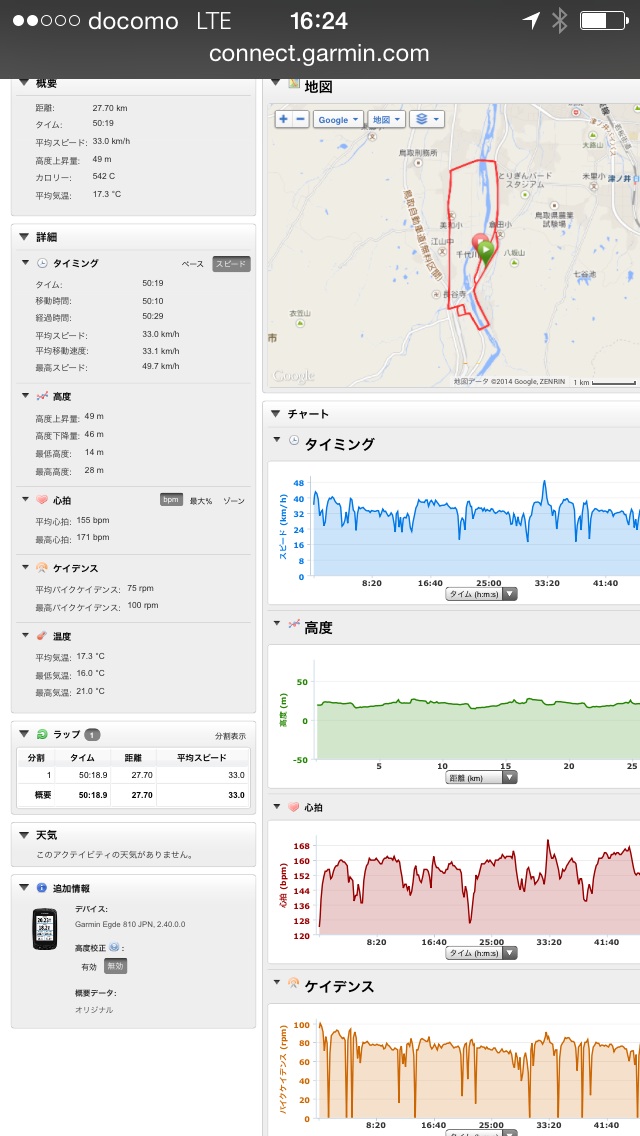
Task: Click the blue info icon beside 追加情報
Action: pos(41,888)
